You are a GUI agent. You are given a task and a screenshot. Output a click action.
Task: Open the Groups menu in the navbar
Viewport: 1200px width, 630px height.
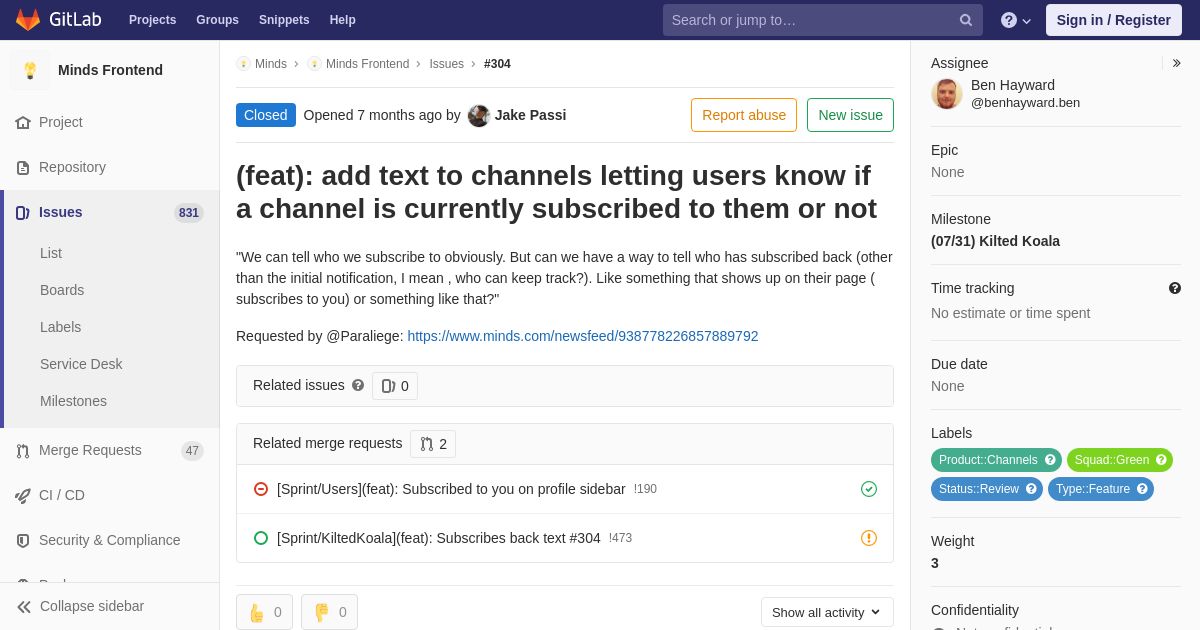tap(217, 20)
